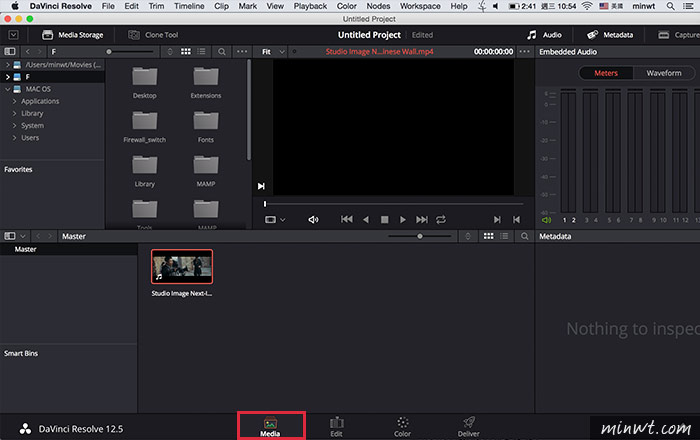Switch media pool to list view
The width and height of the screenshot is (700, 440).
click(504, 236)
